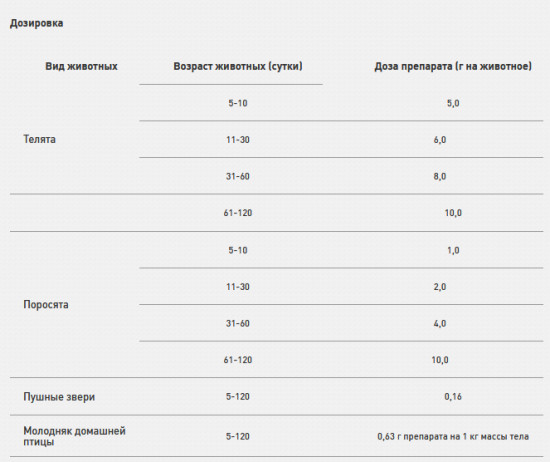Viewport: 550px width, 462px height.
Task: Click the Пушные звери 5-120 age cell
Action: point(238,396)
